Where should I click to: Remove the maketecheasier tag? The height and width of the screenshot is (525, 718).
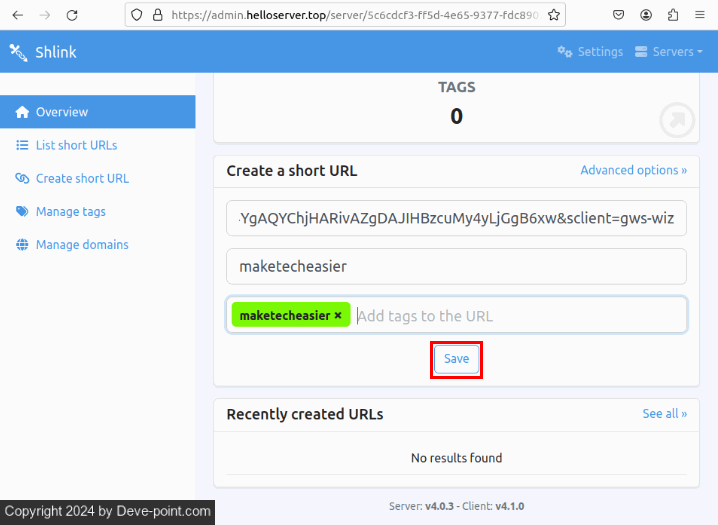click(x=338, y=315)
